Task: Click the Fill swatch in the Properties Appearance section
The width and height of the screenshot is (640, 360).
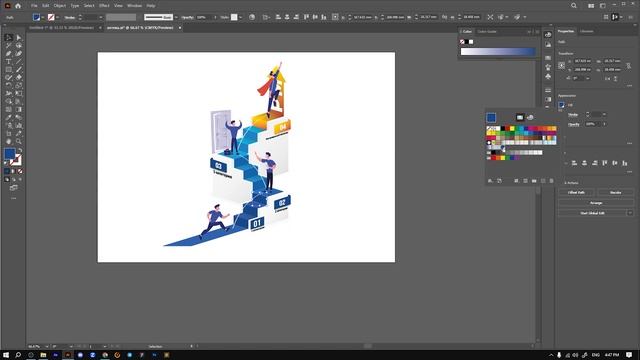Action: pyautogui.click(x=562, y=105)
